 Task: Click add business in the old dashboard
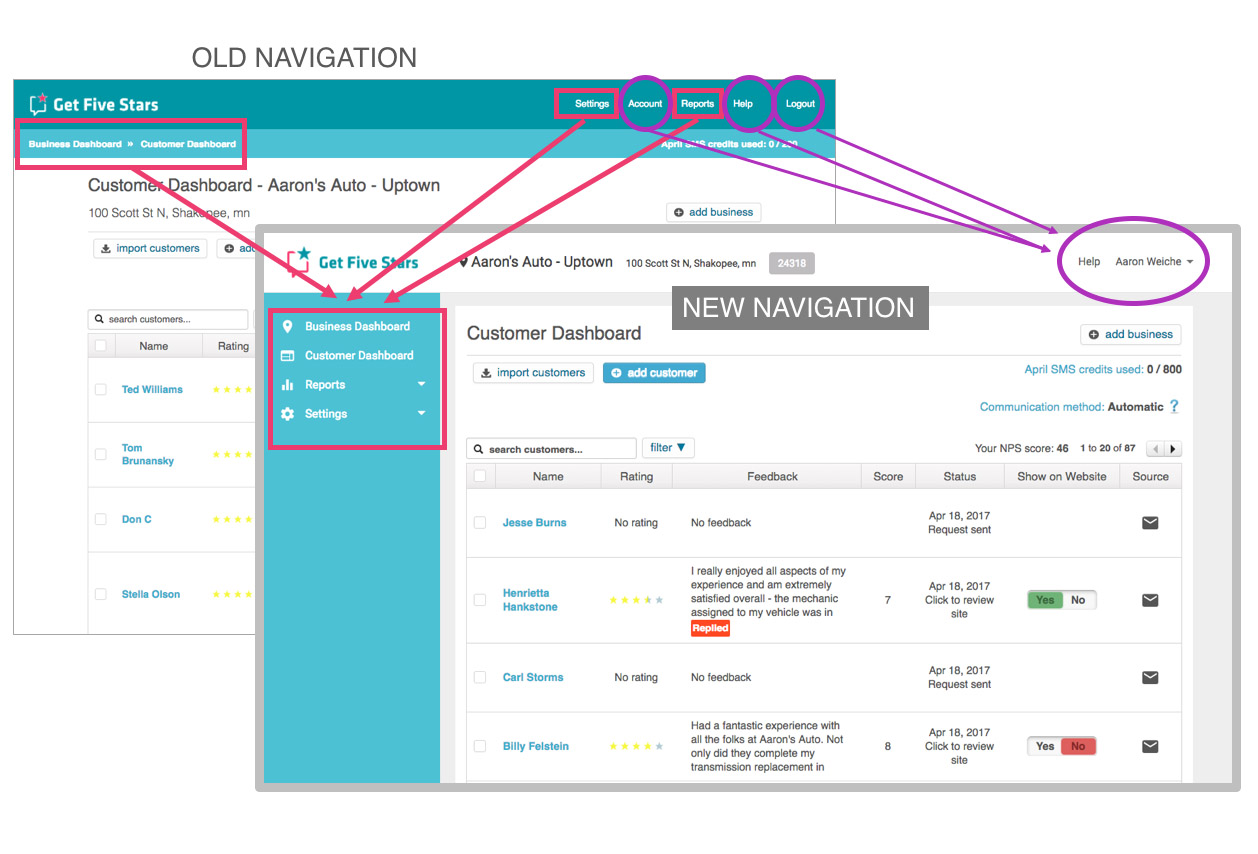714,212
